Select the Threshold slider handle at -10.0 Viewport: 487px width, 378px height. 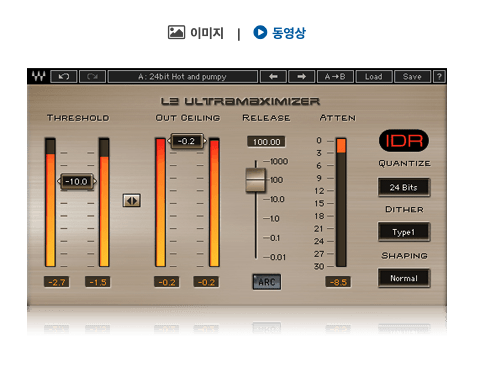click(77, 182)
